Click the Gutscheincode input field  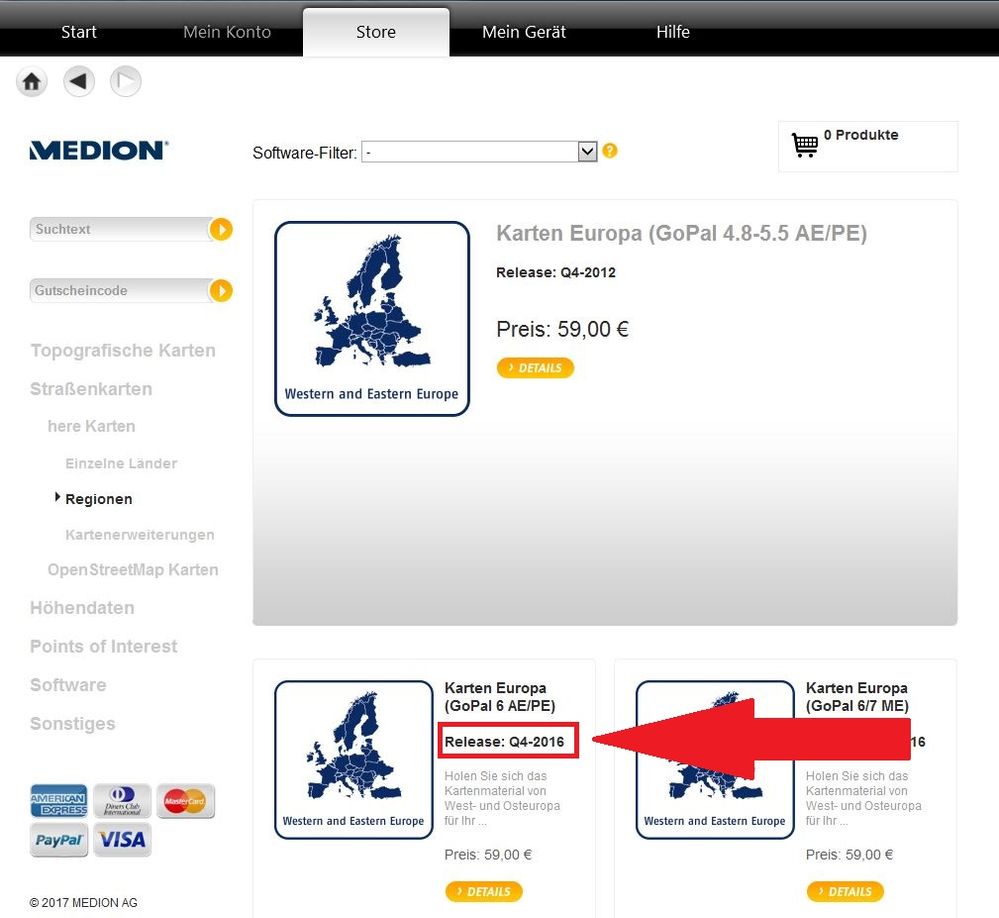[x=120, y=290]
